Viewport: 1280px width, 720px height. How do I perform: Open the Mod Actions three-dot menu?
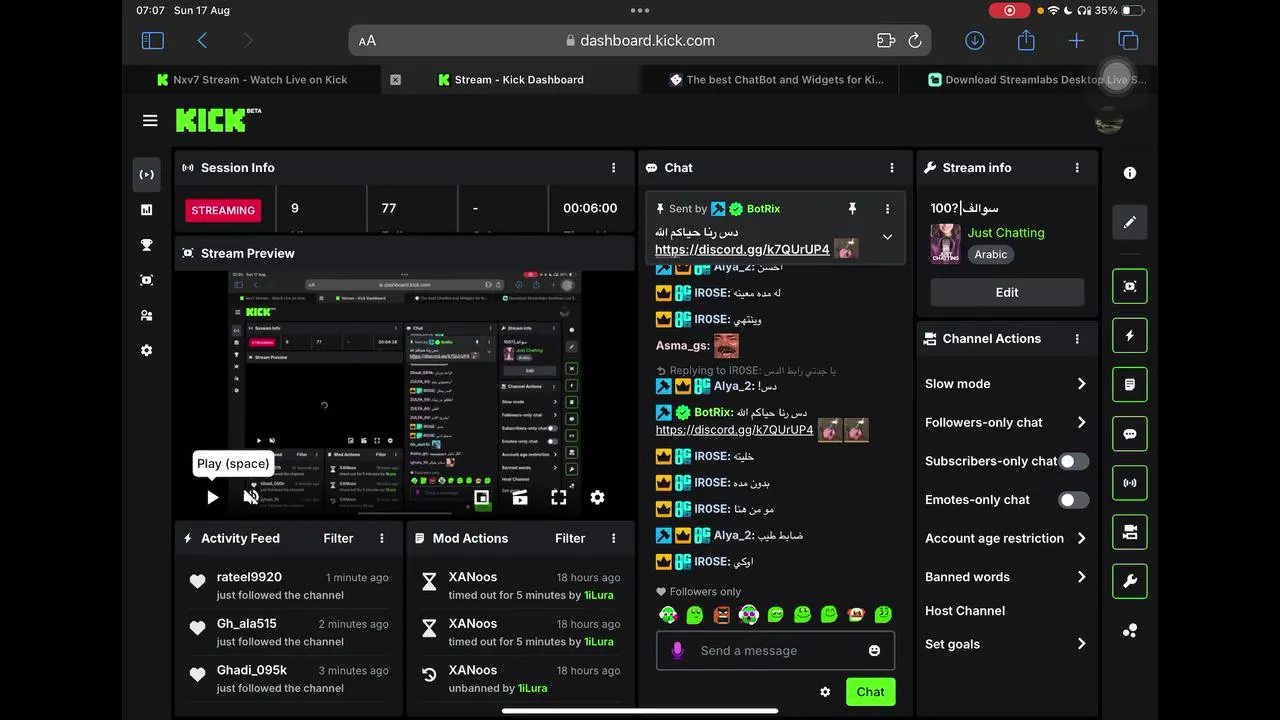613,538
